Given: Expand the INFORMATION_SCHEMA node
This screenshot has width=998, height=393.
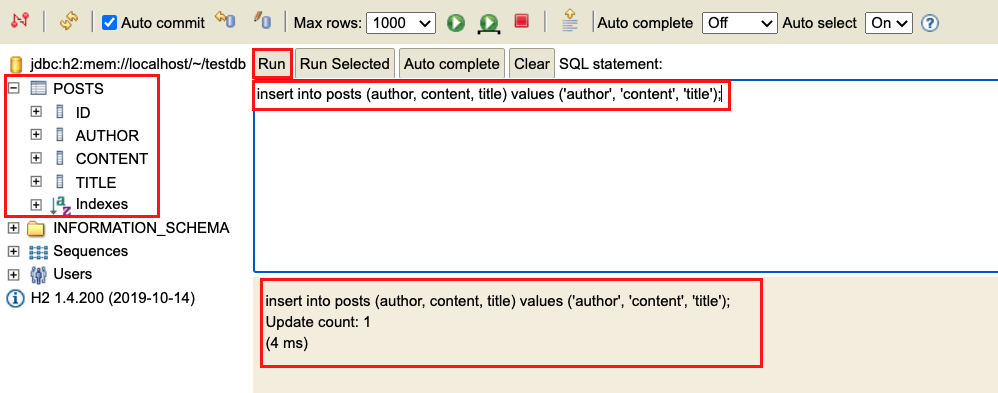Looking at the screenshot, I should click(13, 228).
